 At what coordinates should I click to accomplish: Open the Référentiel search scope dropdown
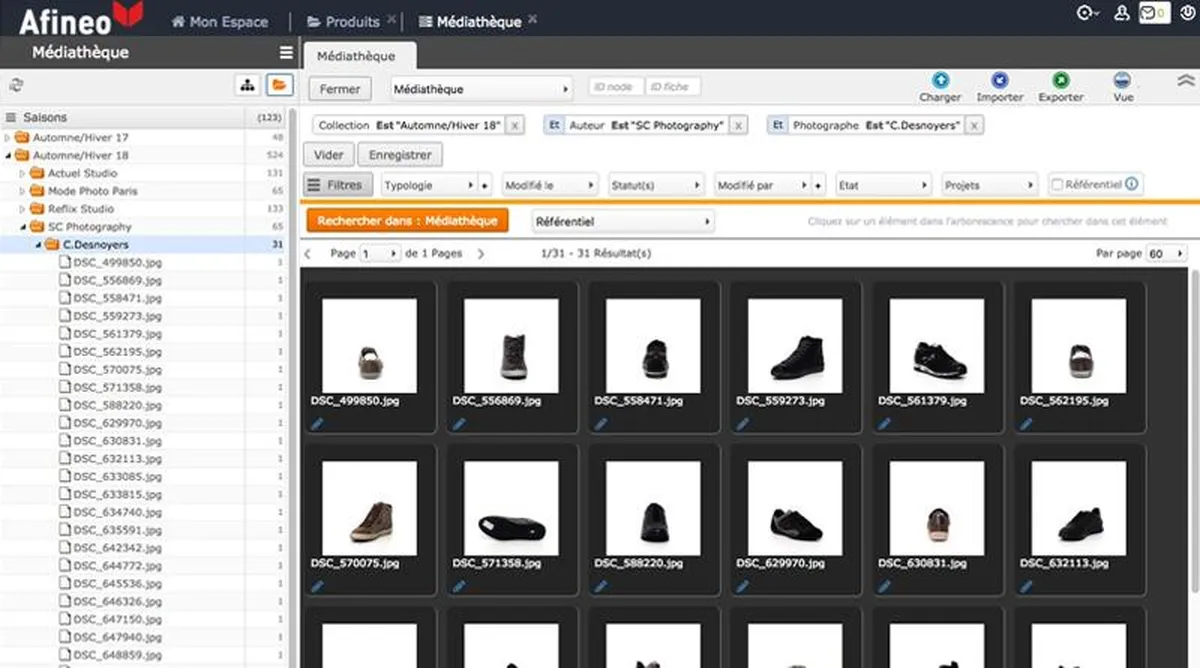[x=622, y=221]
